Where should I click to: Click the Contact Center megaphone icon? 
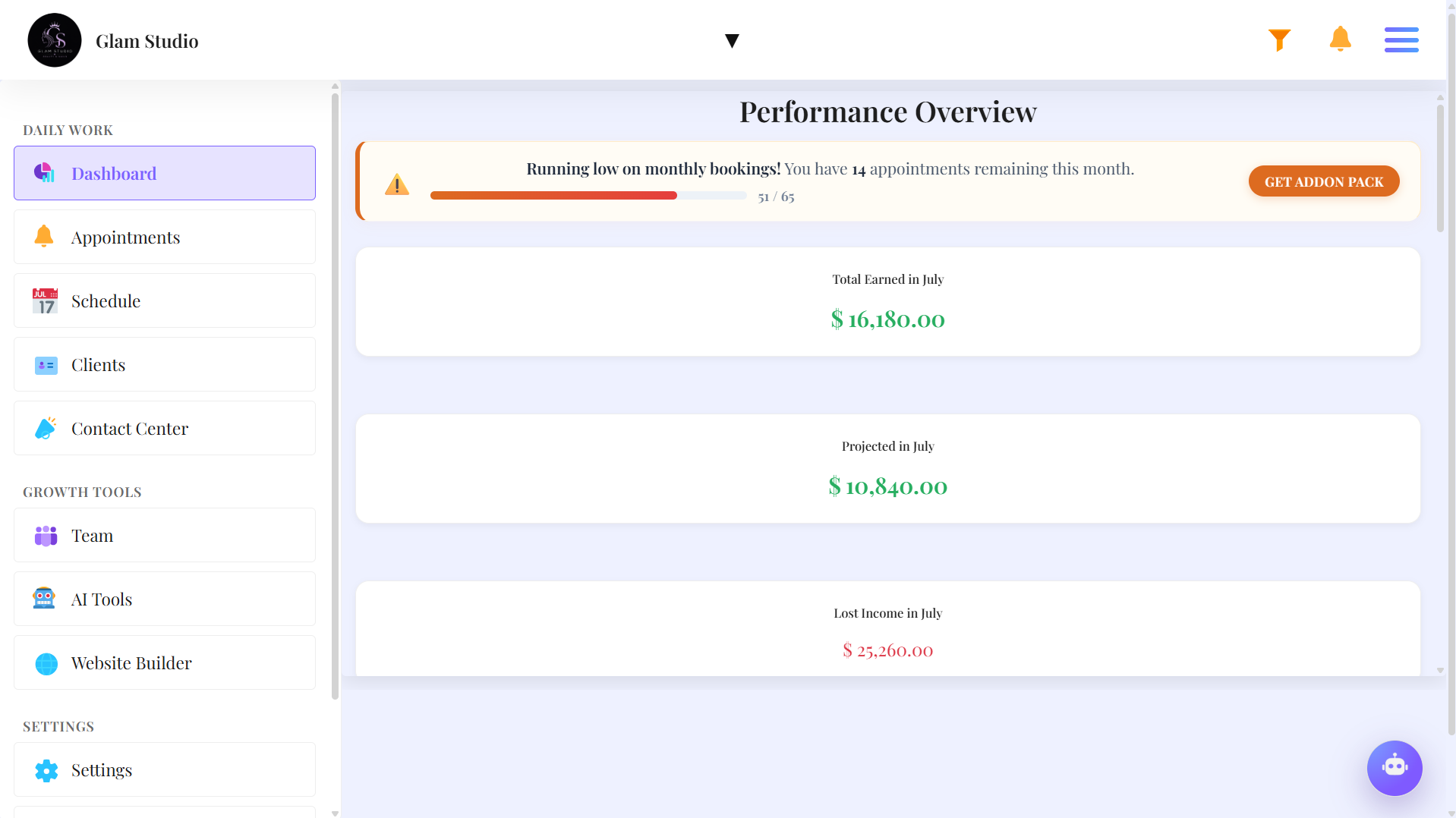pyautogui.click(x=46, y=428)
